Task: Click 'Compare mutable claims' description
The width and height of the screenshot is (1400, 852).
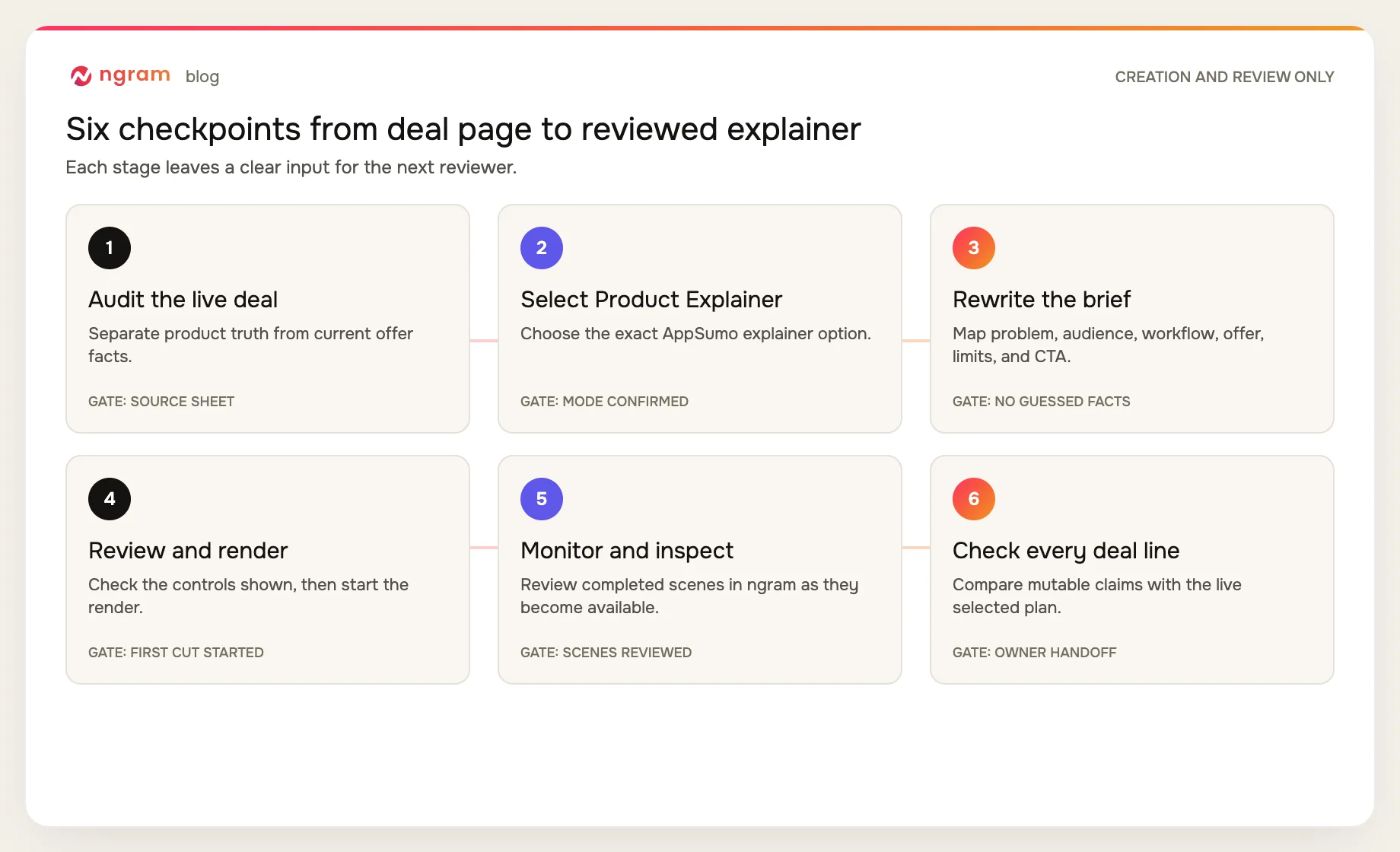Action: pos(1097,596)
